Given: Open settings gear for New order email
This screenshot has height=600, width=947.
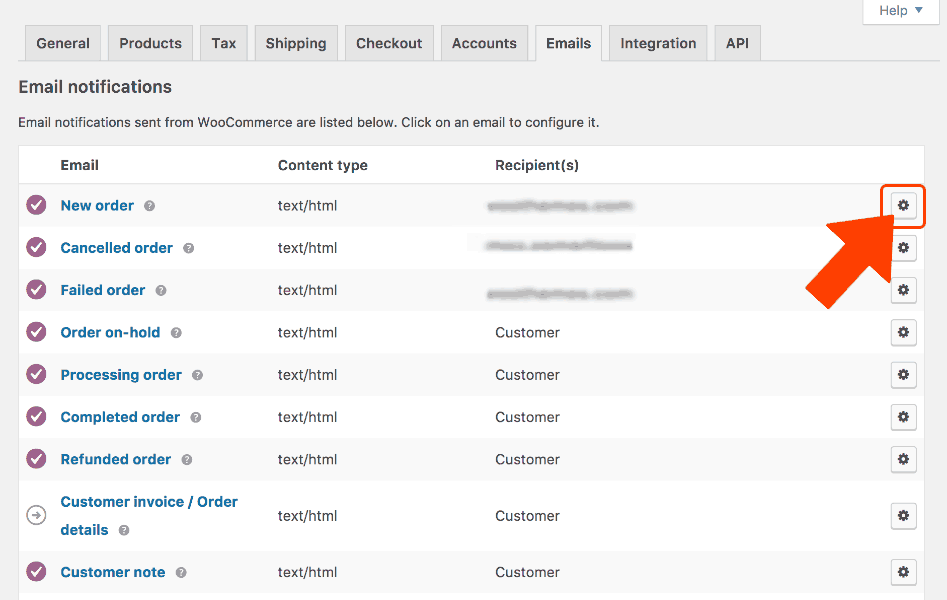Looking at the screenshot, I should 903,205.
